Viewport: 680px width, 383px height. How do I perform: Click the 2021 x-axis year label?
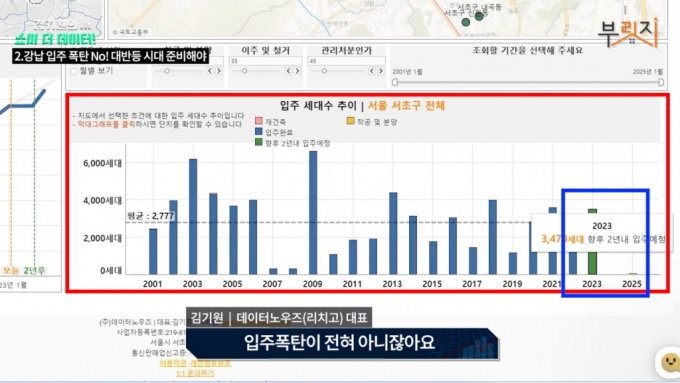click(552, 284)
